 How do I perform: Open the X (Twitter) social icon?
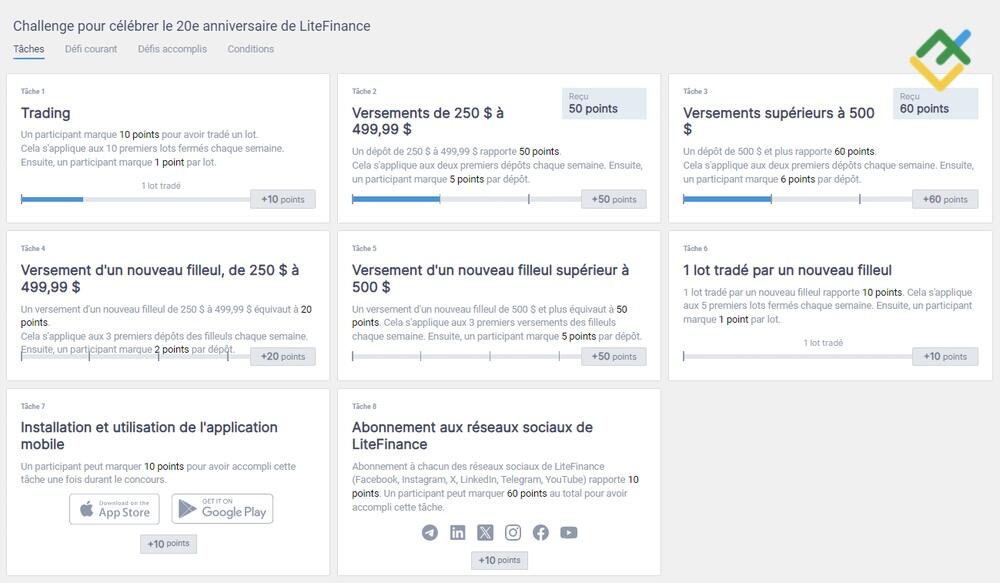click(485, 533)
